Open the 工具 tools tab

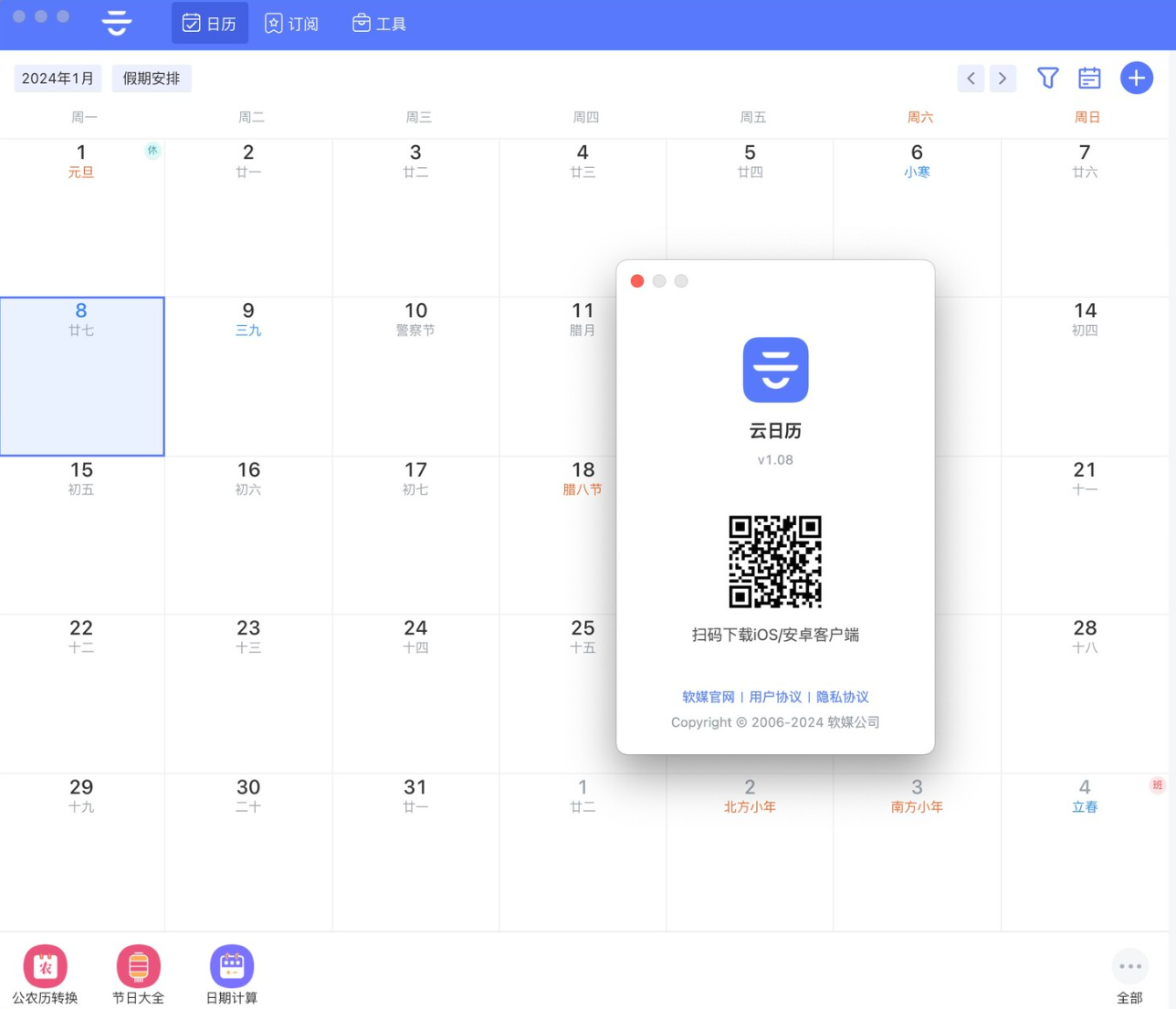click(379, 23)
